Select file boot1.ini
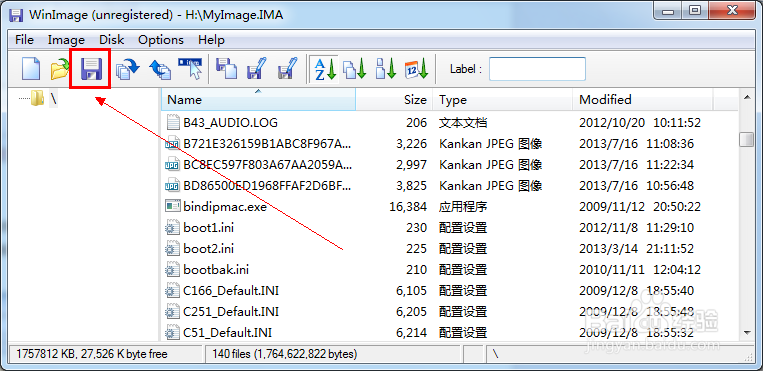The height and width of the screenshot is (371, 763). pyautogui.click(x=209, y=227)
